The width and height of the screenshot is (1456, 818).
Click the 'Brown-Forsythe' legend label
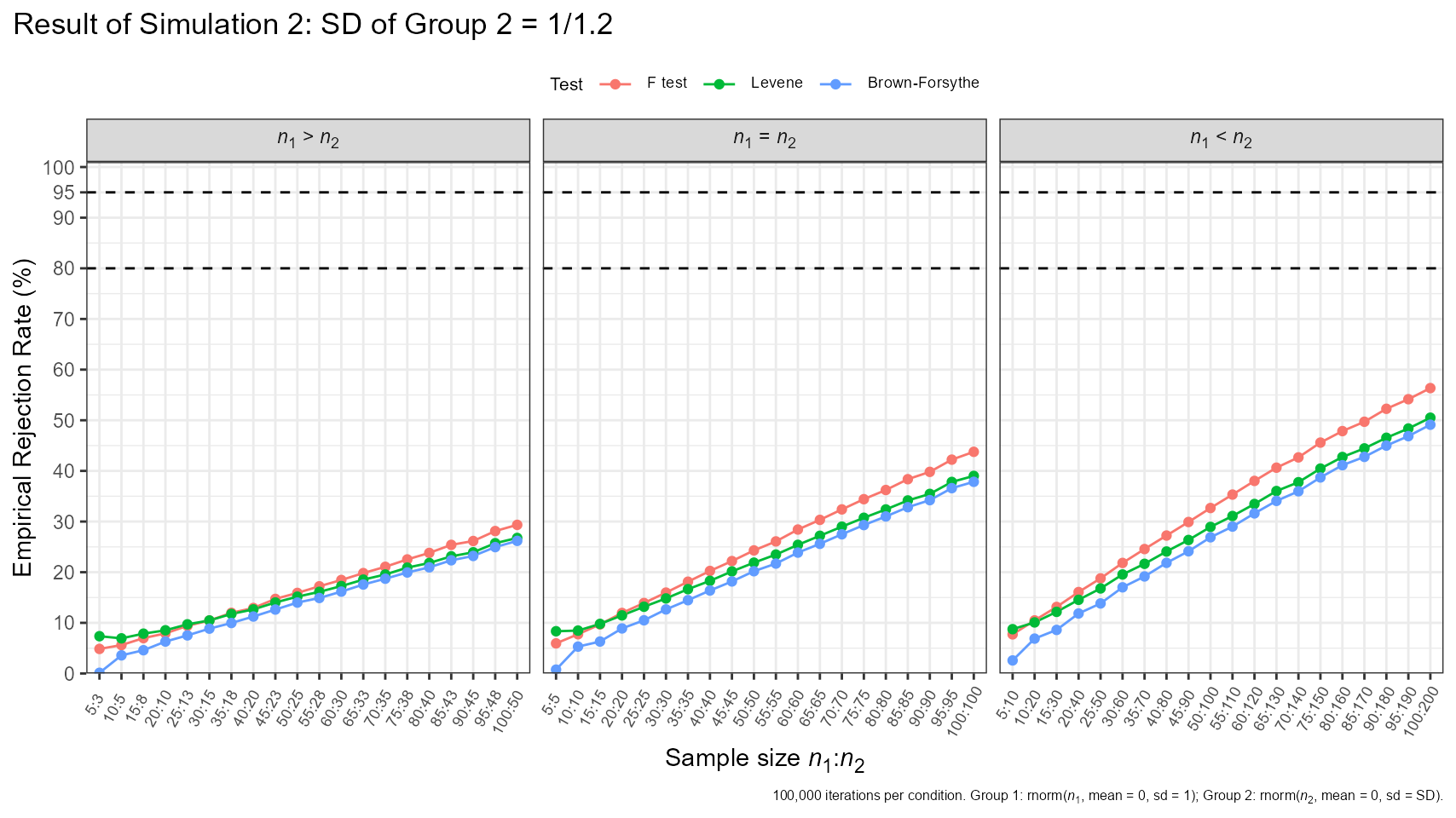923,83
